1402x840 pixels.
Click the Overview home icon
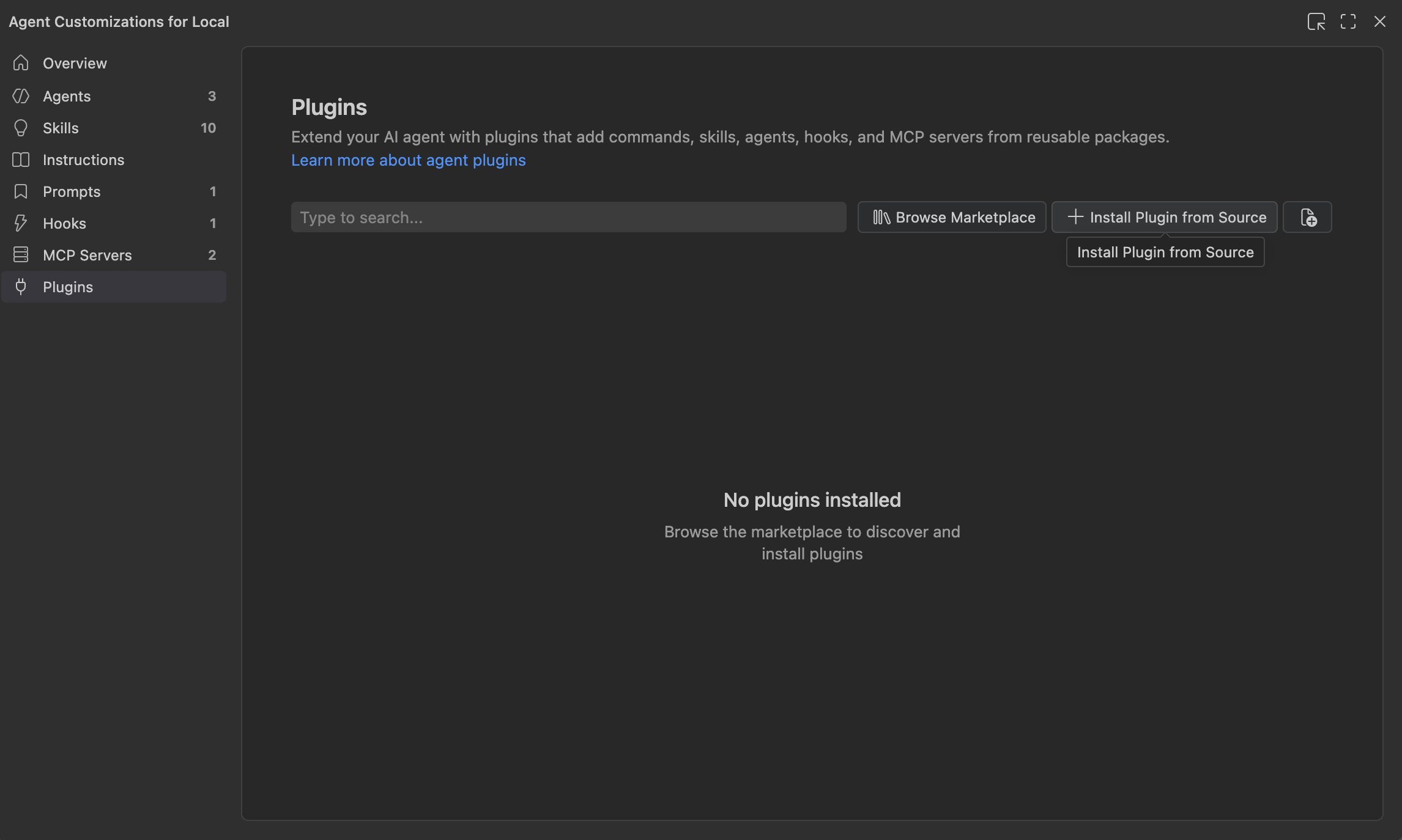(x=21, y=62)
